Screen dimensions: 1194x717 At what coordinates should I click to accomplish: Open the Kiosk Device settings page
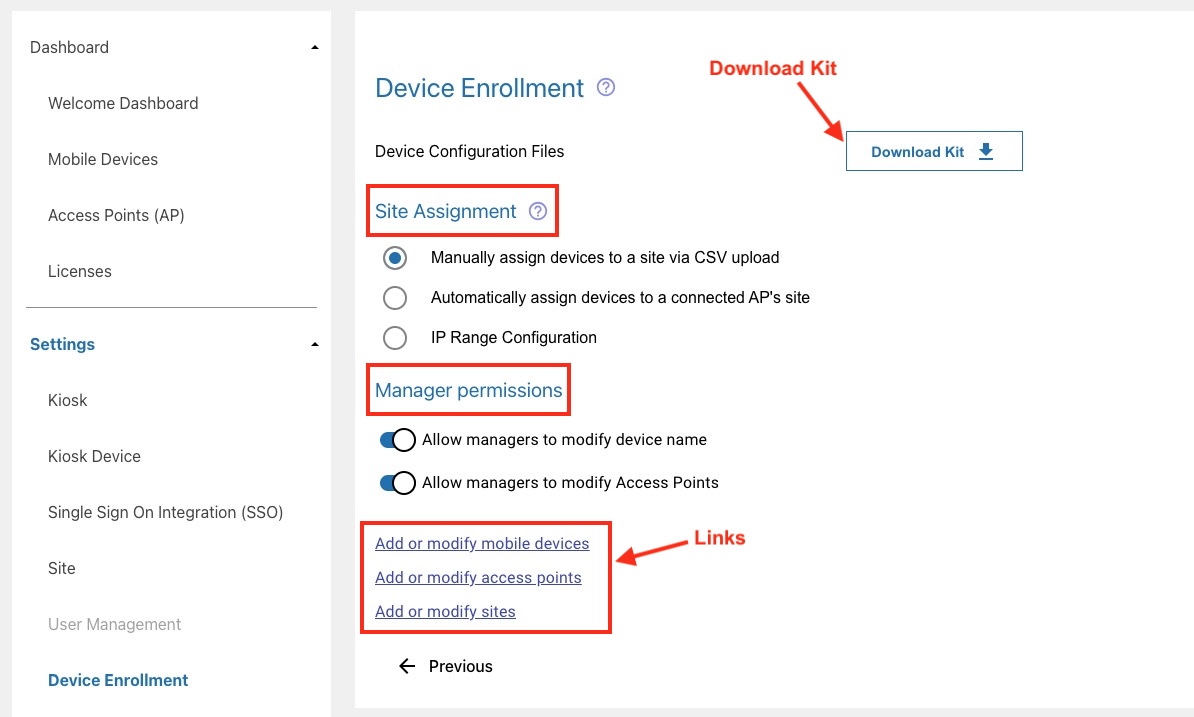94,456
